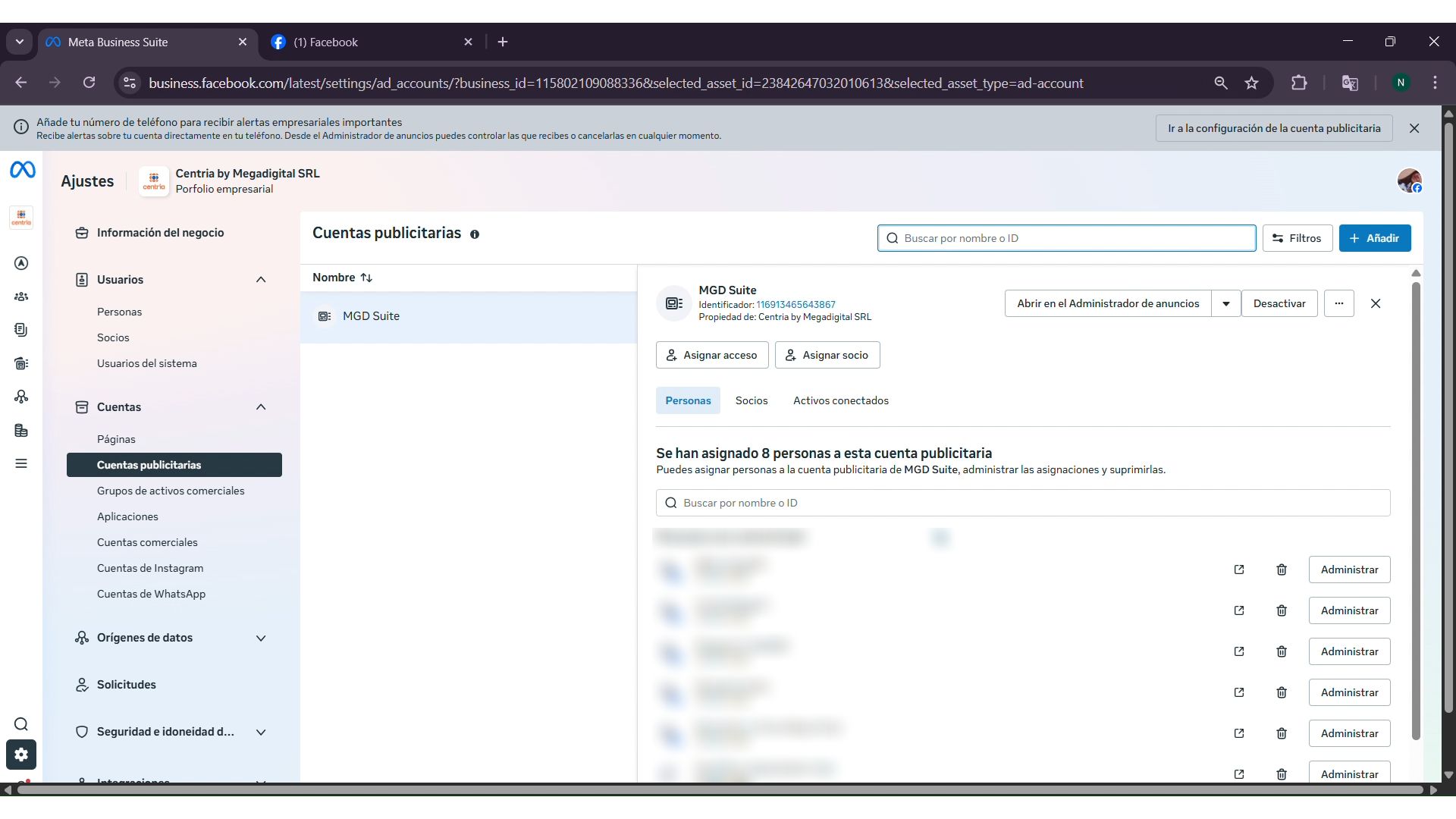1456x819 pixels.
Task: Bookmark this page with the star icon
Action: point(1252,83)
